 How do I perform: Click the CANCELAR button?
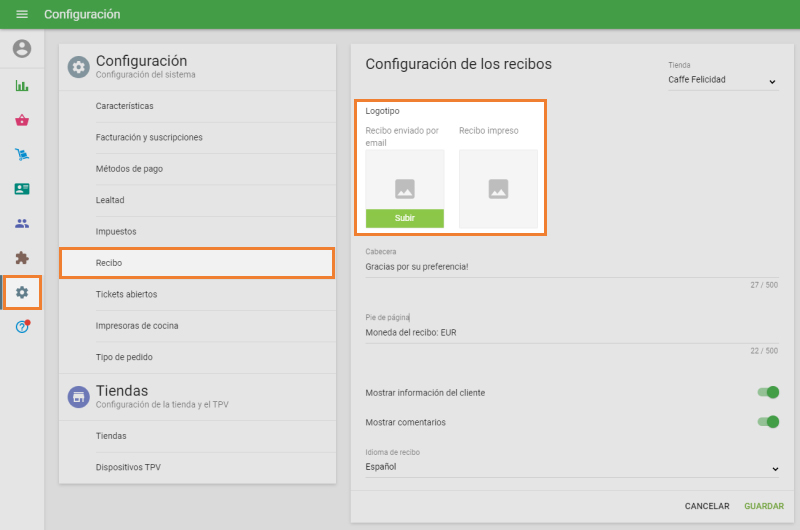point(707,507)
